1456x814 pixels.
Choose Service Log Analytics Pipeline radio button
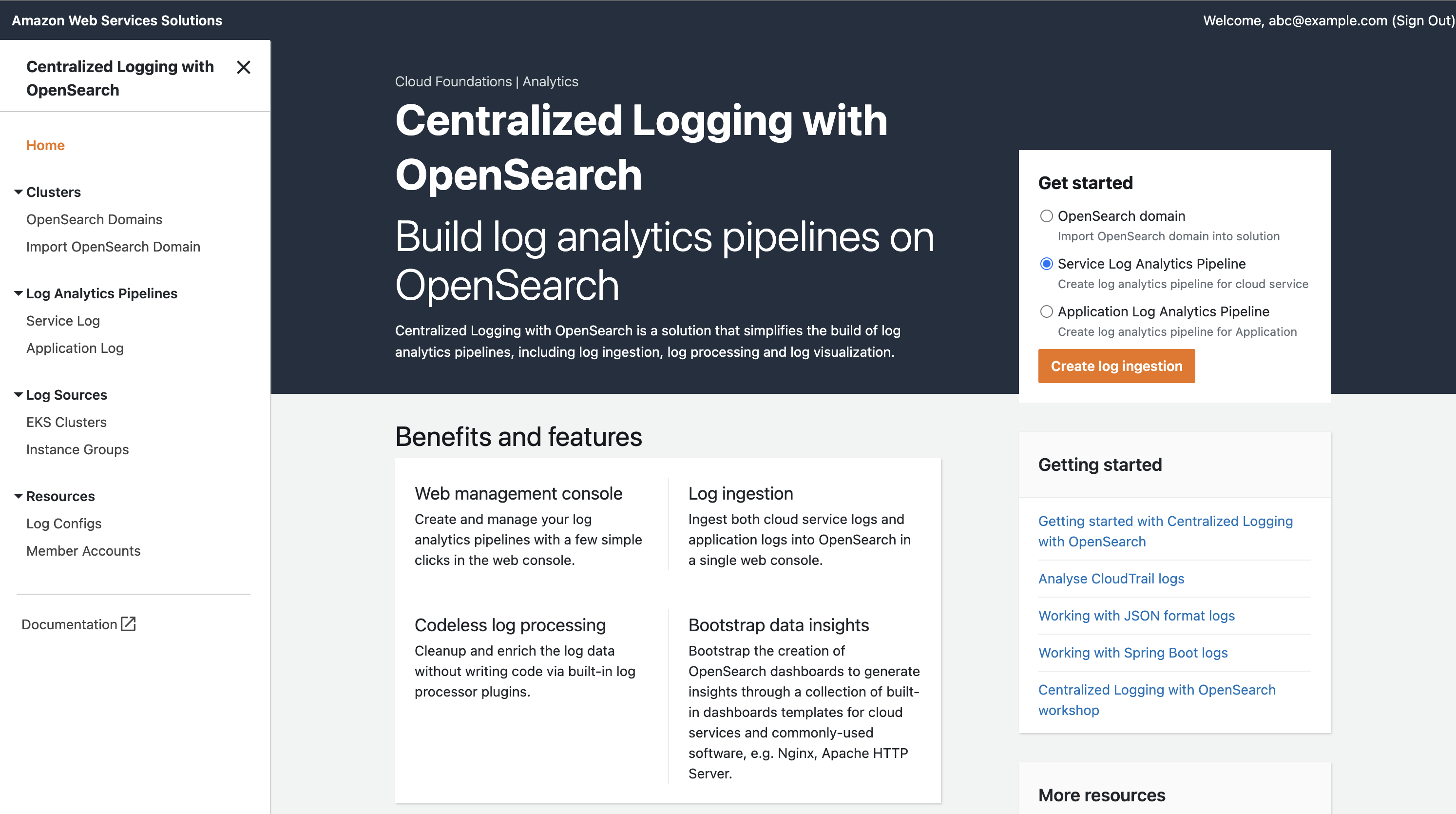[1046, 264]
